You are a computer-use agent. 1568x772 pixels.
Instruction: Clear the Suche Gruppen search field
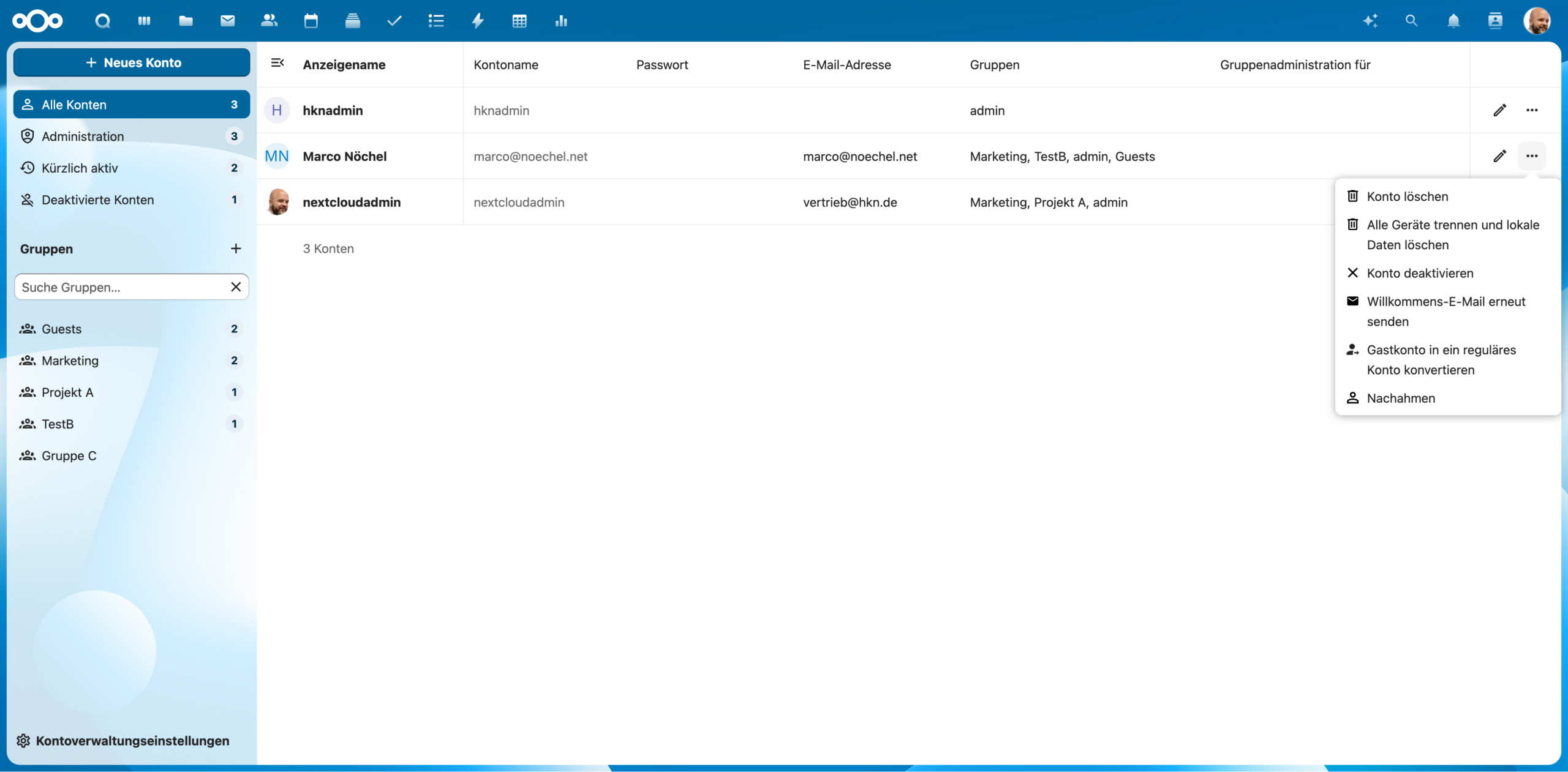(236, 287)
